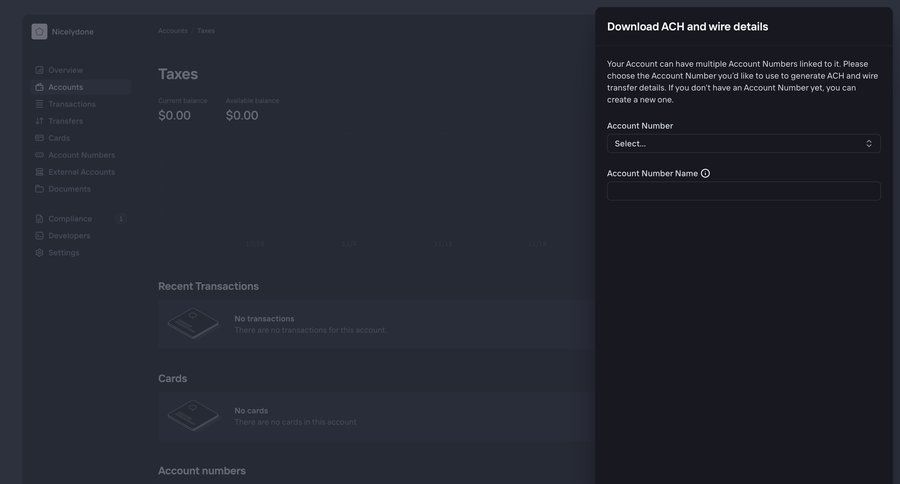
Task: Click the Nicelydone workspace name
Action: [72, 32]
